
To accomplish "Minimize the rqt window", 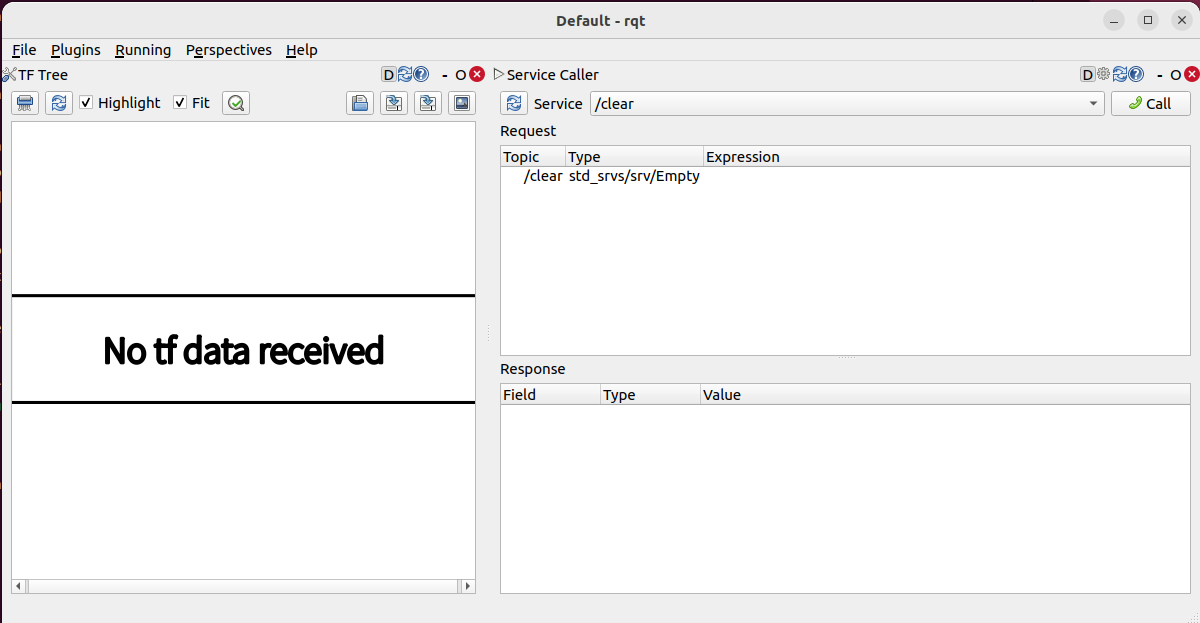I will 1115,20.
